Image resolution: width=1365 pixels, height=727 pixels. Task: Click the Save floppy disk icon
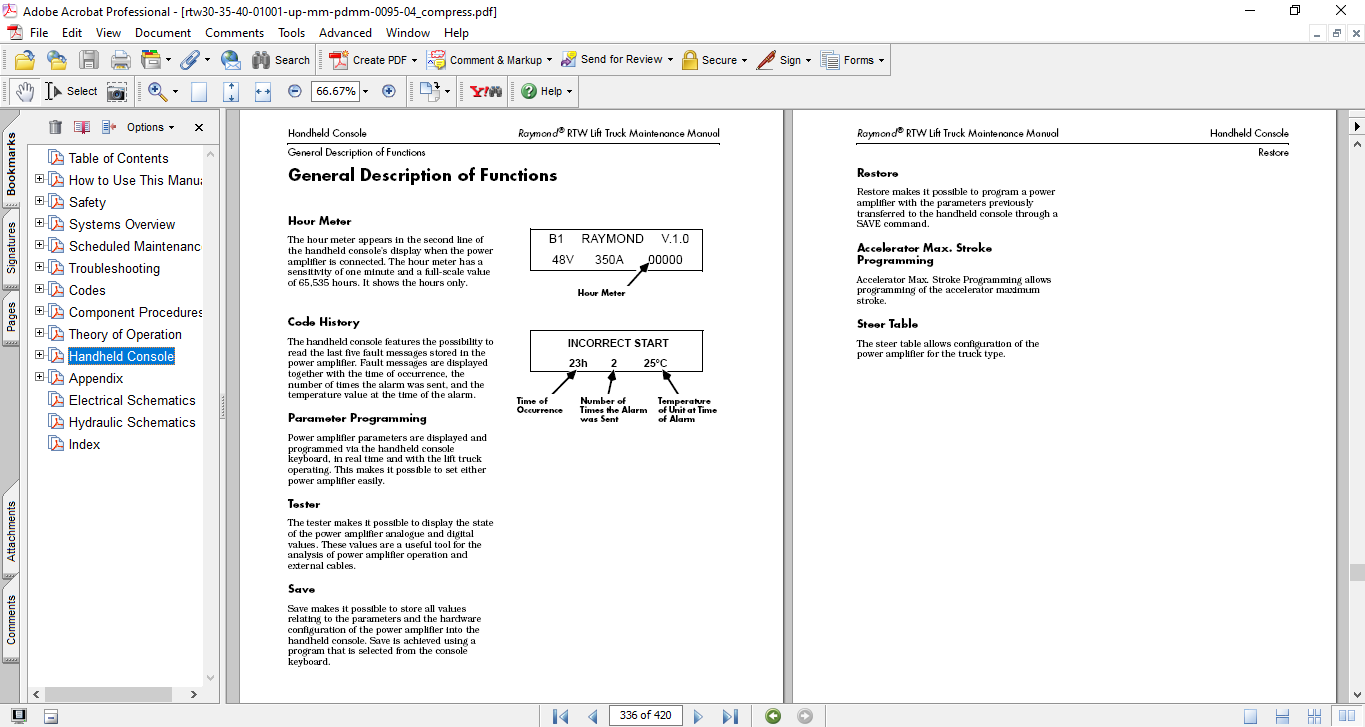click(89, 60)
